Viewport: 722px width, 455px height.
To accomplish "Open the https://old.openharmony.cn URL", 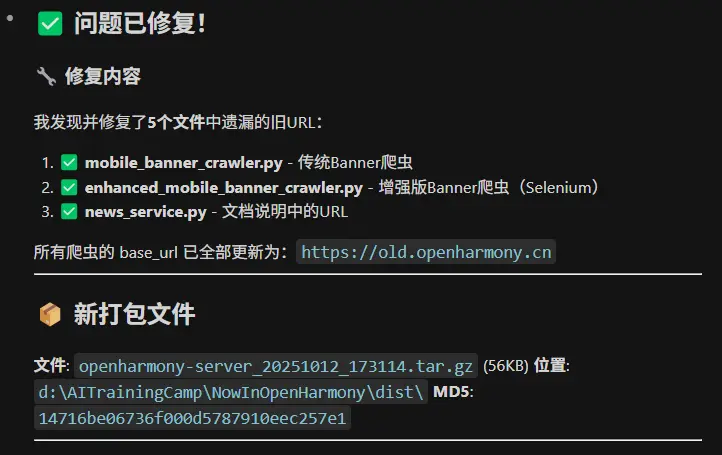I will pyautogui.click(x=426, y=252).
